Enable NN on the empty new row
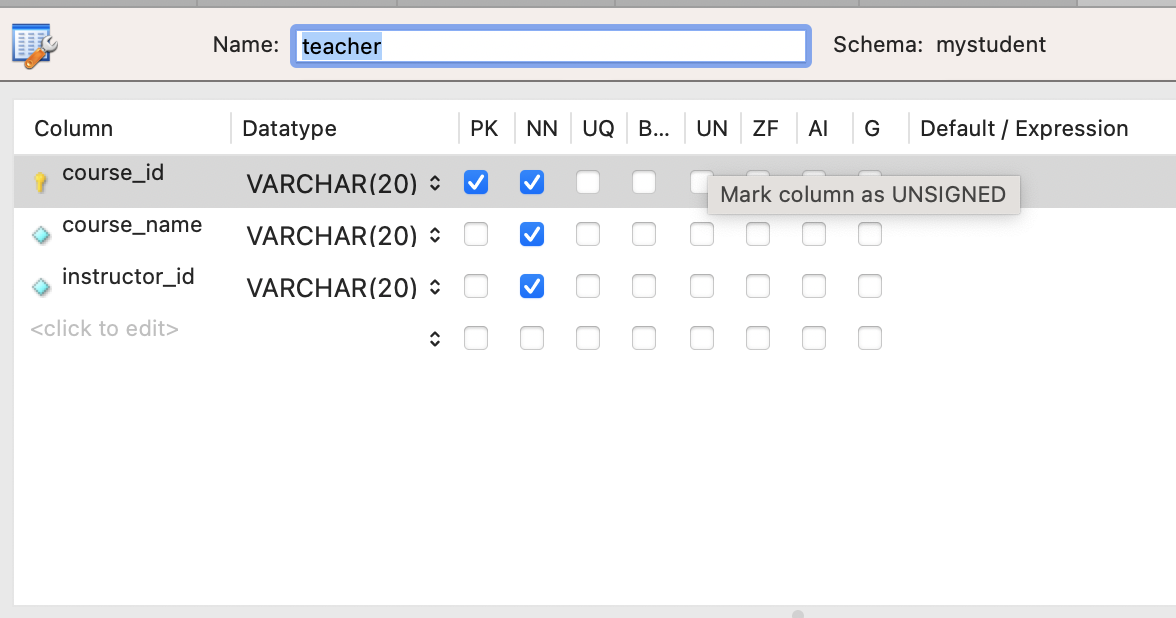This screenshot has width=1176, height=618. click(532, 338)
